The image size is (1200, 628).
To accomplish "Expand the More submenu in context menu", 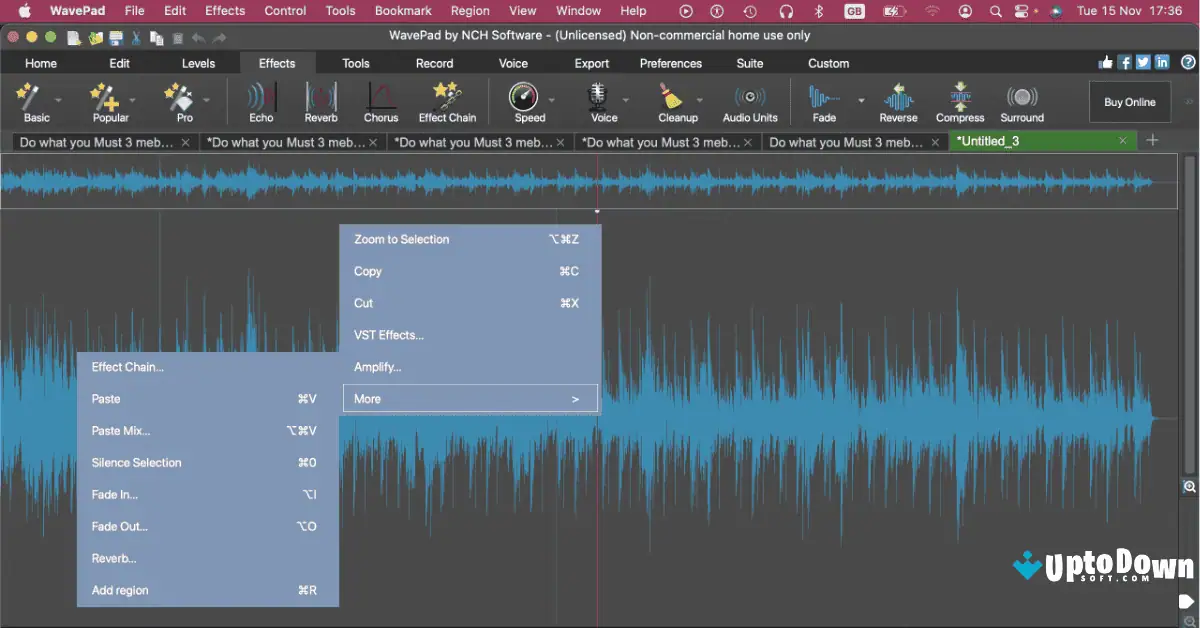I will (470, 398).
